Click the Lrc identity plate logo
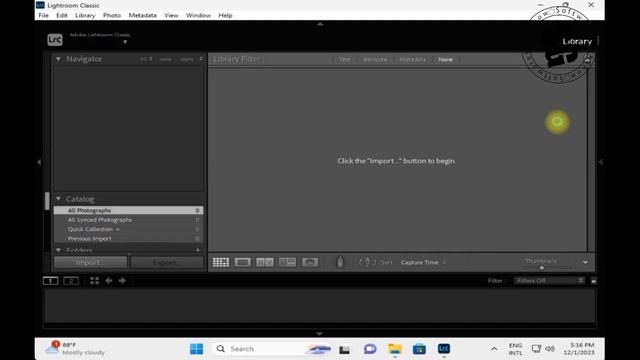This screenshot has width=640, height=360. 55,40
